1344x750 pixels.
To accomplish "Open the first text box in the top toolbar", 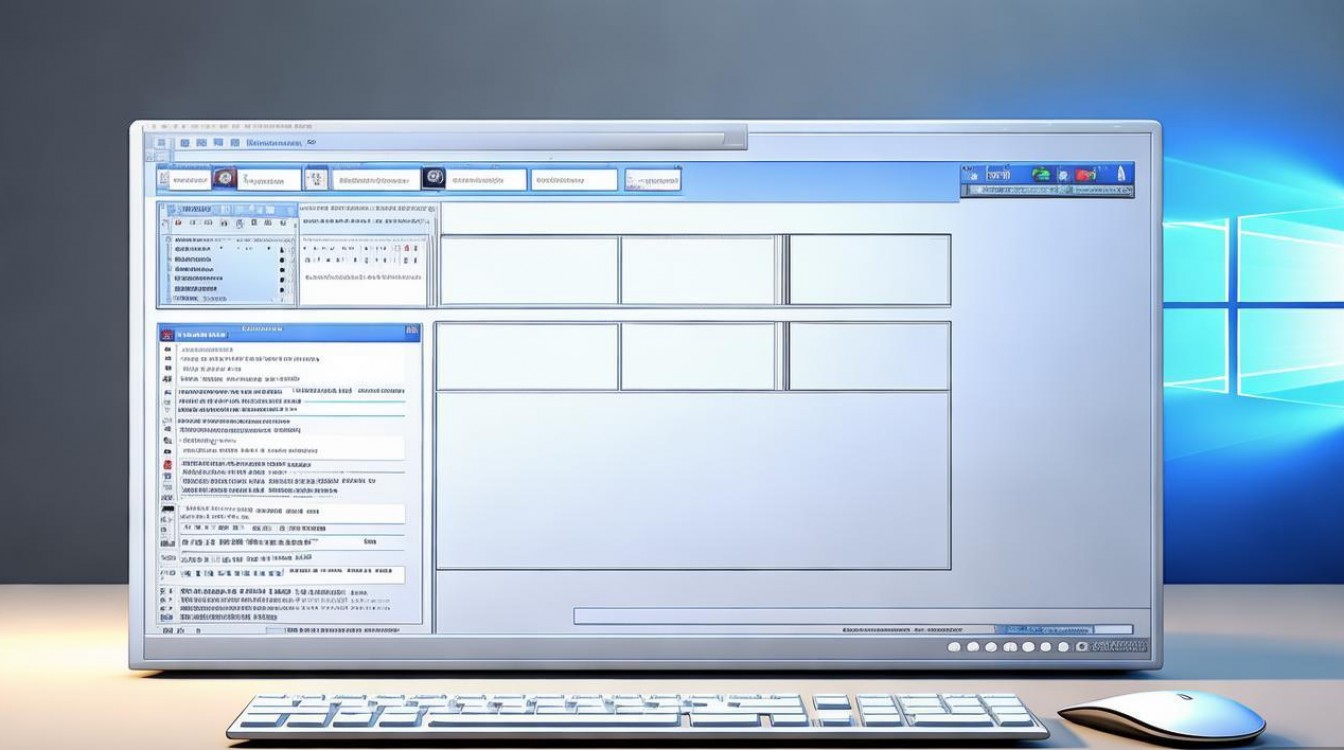I will (183, 180).
